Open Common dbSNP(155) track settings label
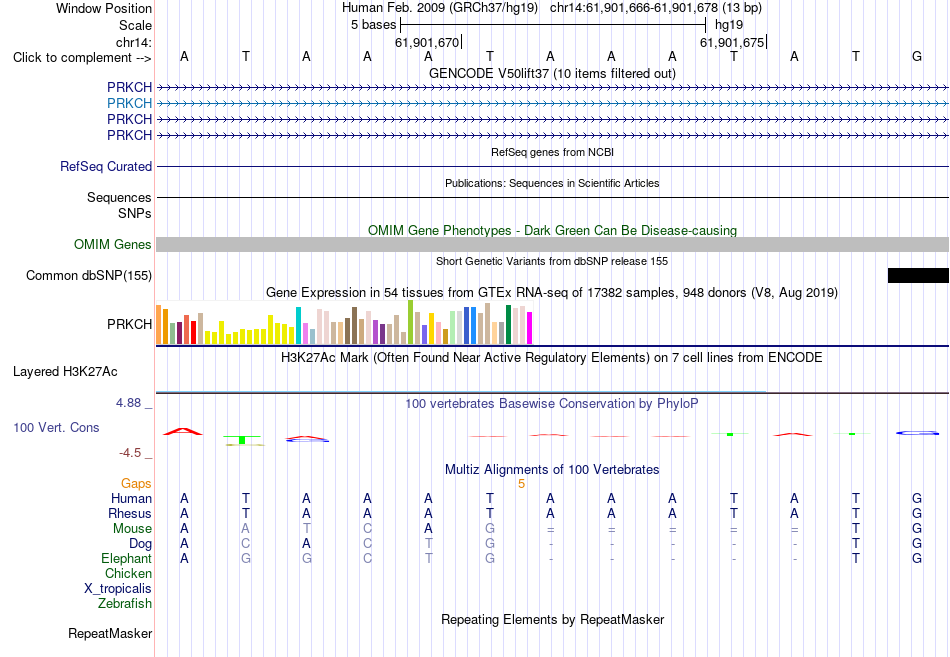 (x=88, y=275)
